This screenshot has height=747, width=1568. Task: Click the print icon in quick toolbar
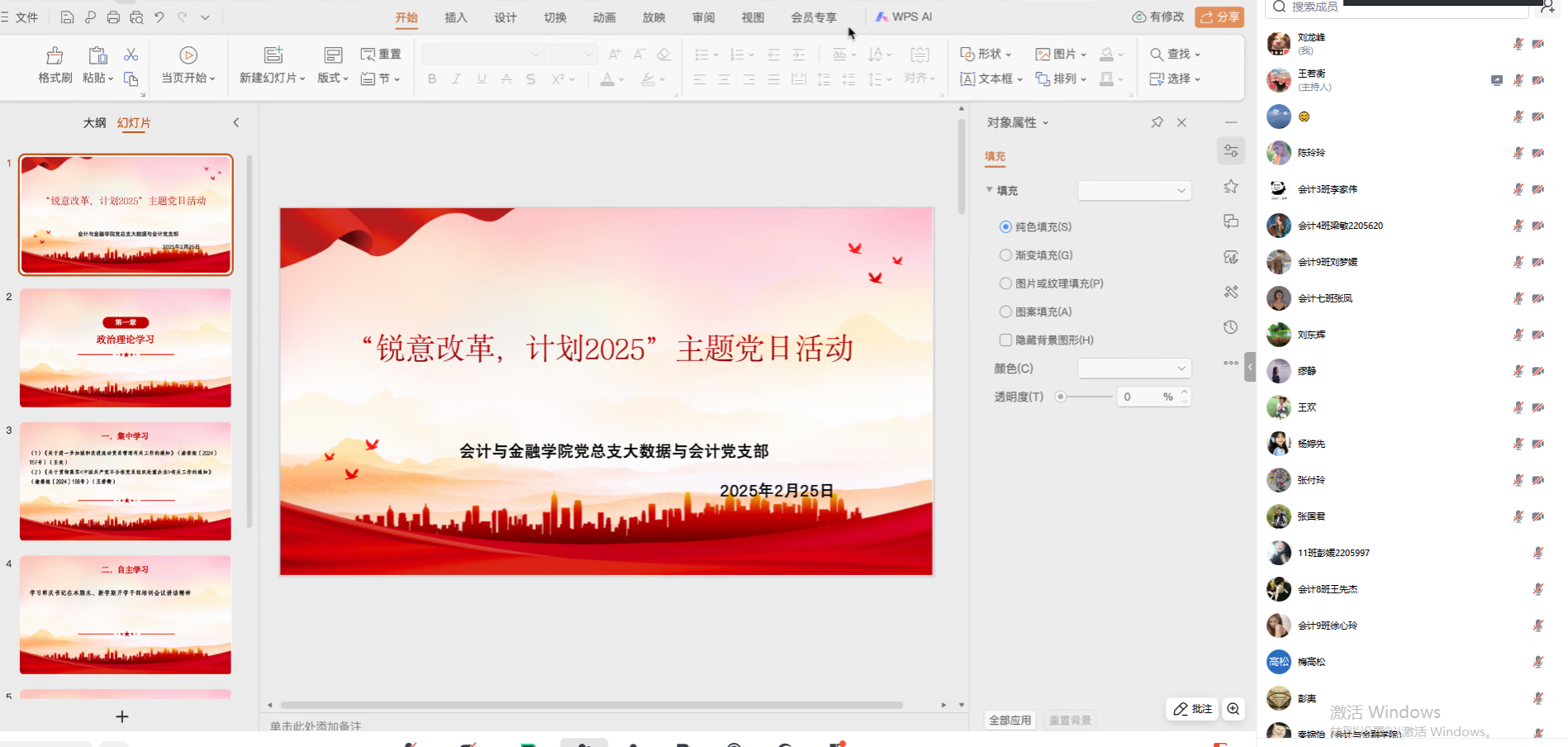113,17
